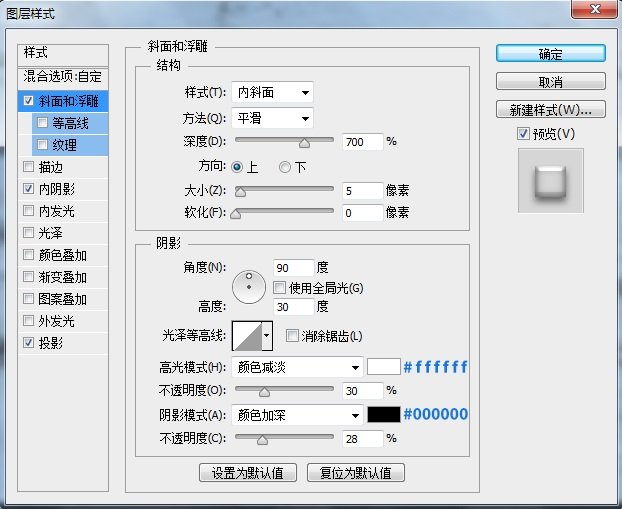
Task: Open the 阴影模式 dropdown showing 颜色加深
Action: (x=297, y=415)
